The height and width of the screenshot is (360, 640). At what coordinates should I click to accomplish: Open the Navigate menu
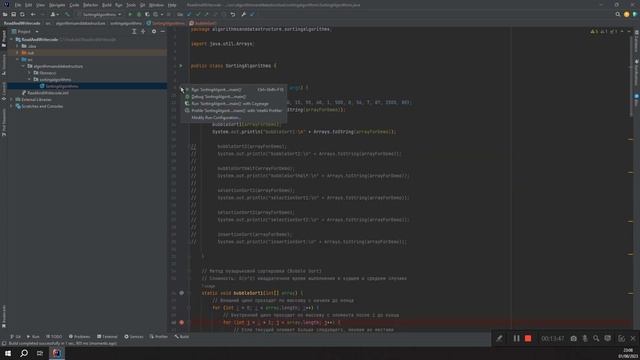(57, 5)
